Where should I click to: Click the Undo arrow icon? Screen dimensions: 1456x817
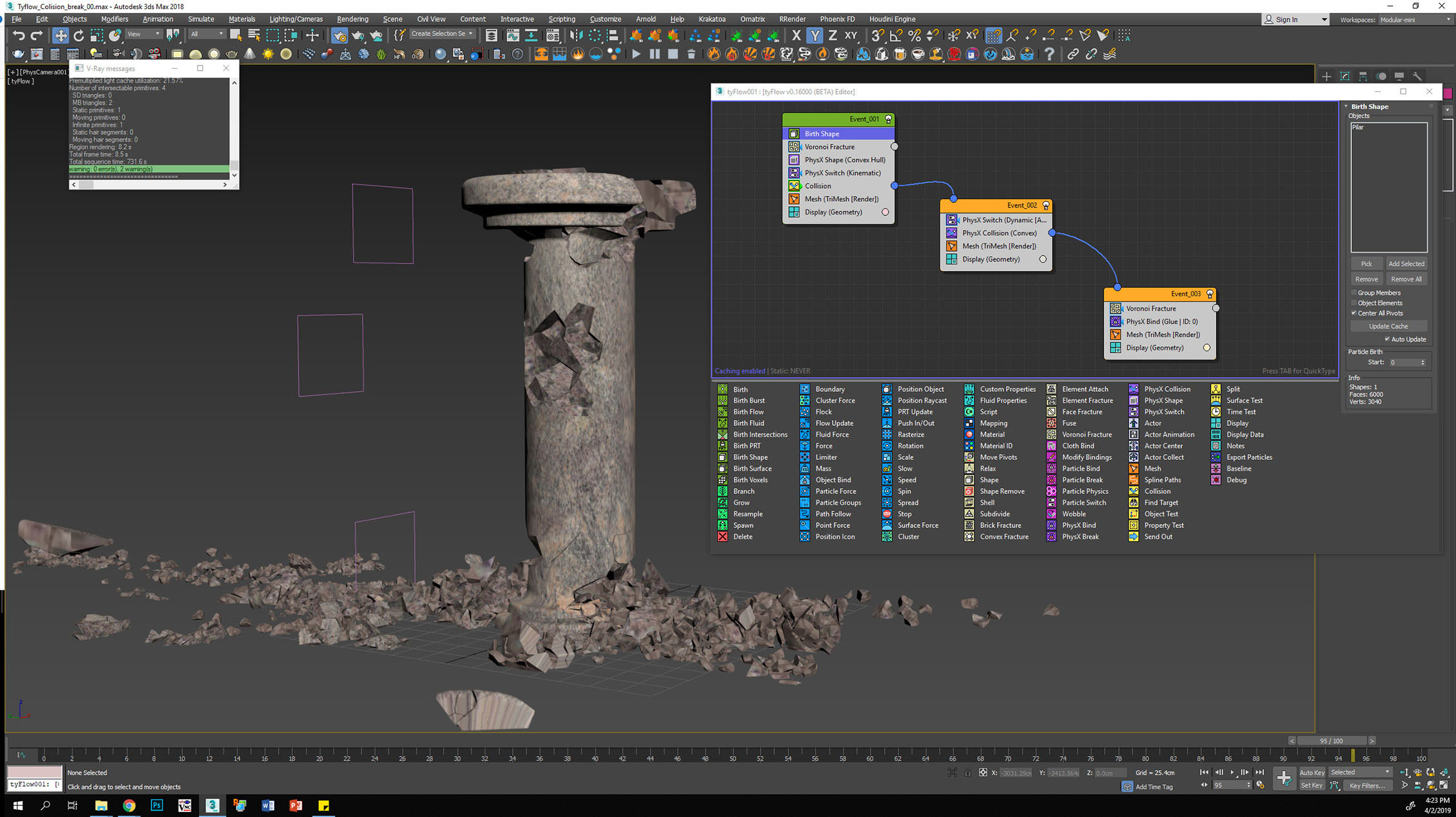[19, 35]
